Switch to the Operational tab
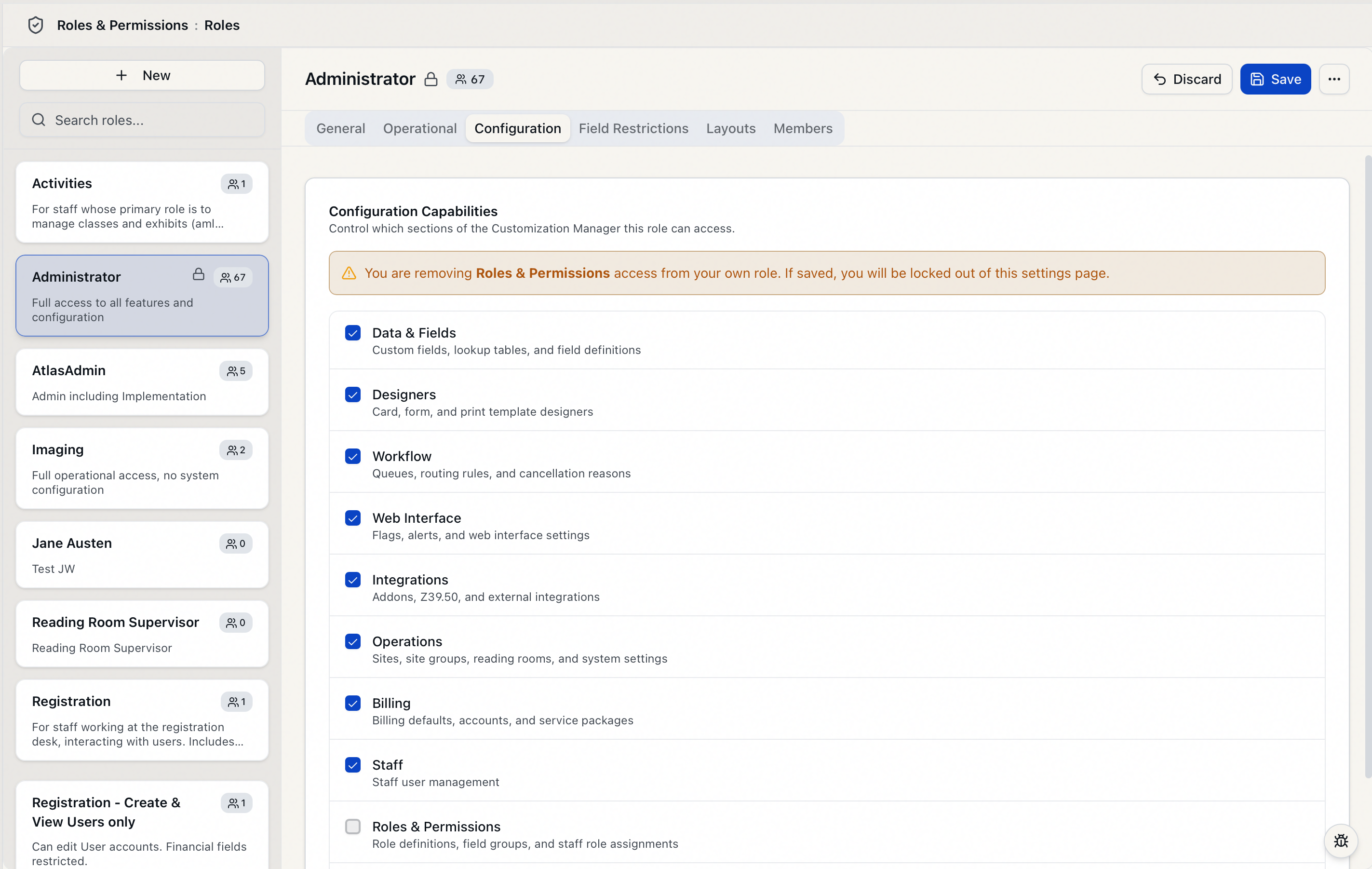 (x=420, y=128)
